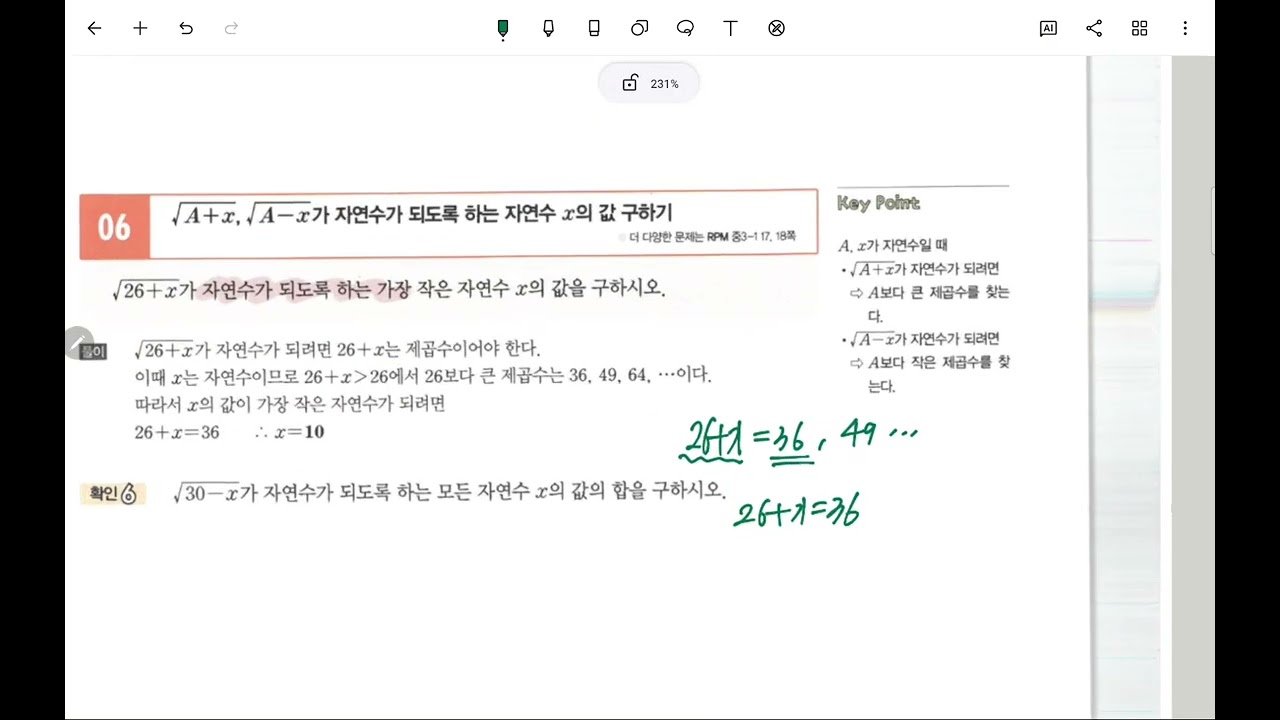The width and height of the screenshot is (1280, 720).
Task: Tap the floating pencil edit button
Action: pyautogui.click(x=78, y=342)
